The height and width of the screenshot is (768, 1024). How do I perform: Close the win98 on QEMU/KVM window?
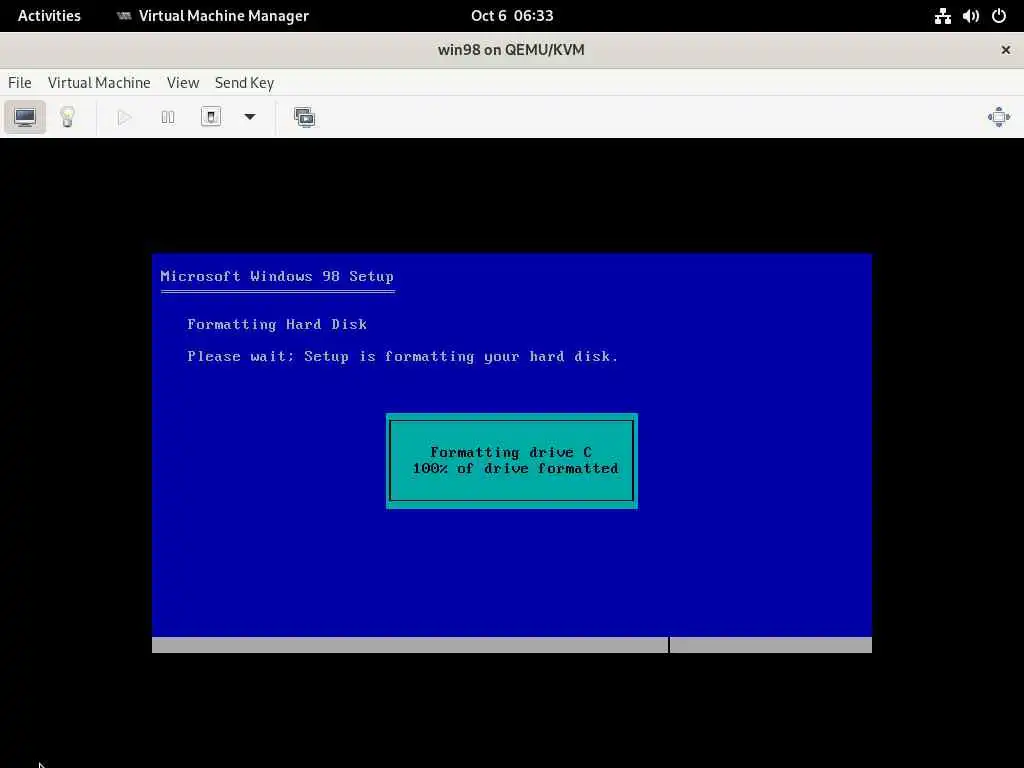pyautogui.click(x=1006, y=50)
